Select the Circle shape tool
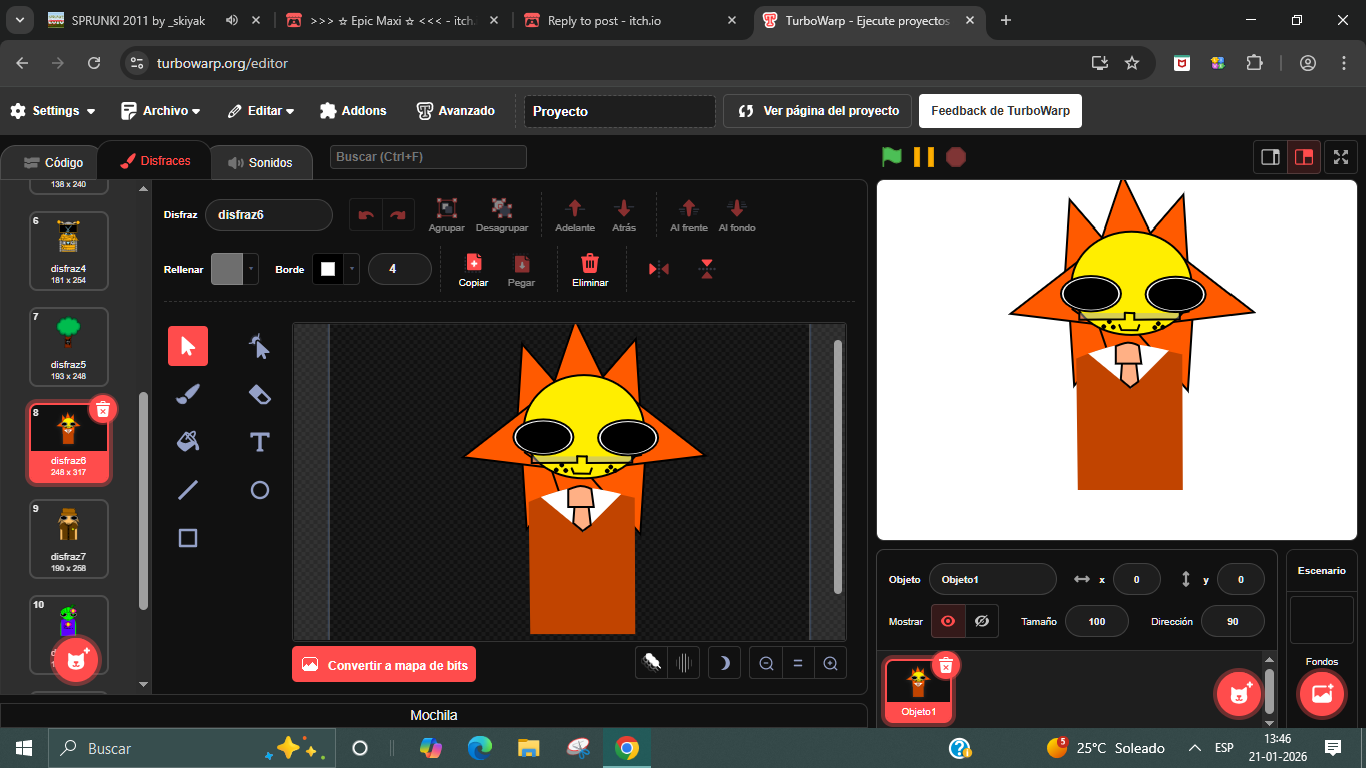1366x768 pixels. click(x=260, y=490)
